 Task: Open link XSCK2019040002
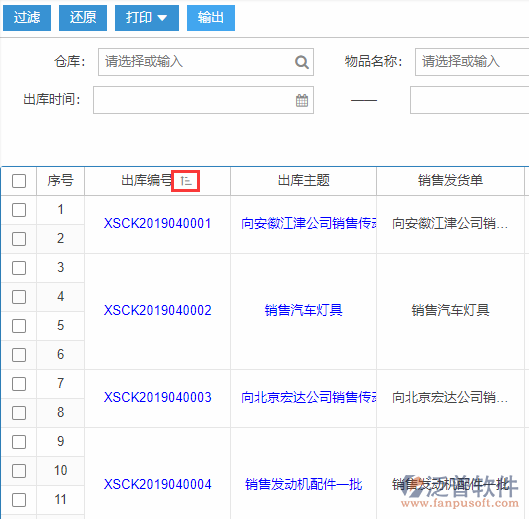click(158, 310)
